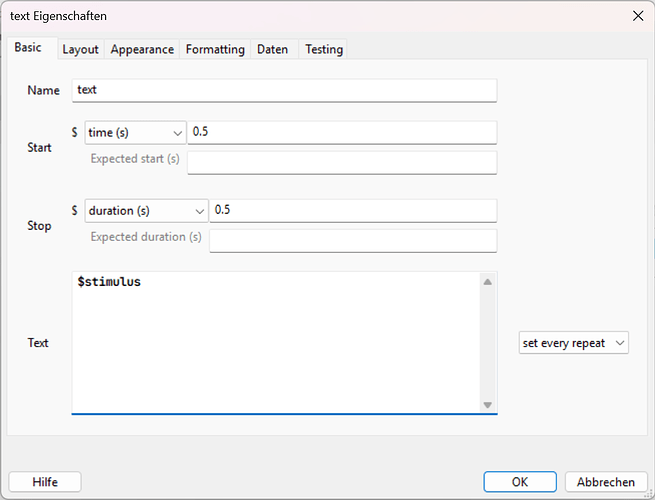The image size is (655, 500).
Task: Click the Expected duration (s) field
Action: [x=352, y=240]
